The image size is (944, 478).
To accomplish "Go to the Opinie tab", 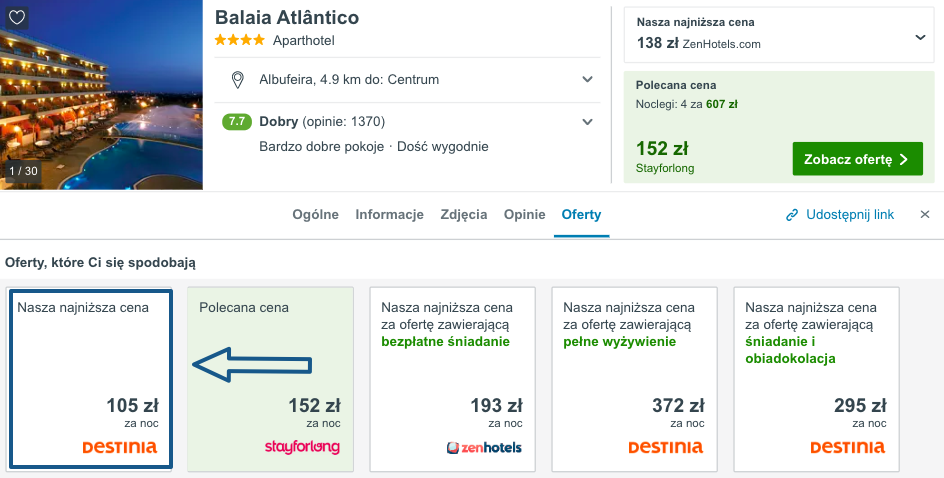I will click(x=524, y=214).
